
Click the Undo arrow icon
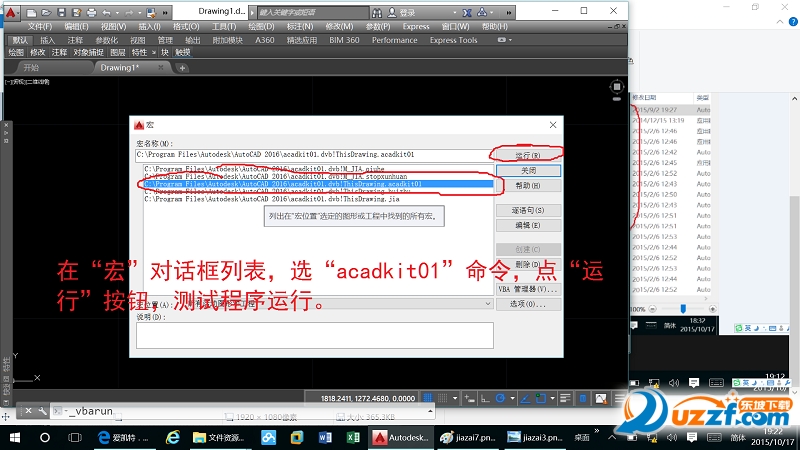click(x=107, y=12)
